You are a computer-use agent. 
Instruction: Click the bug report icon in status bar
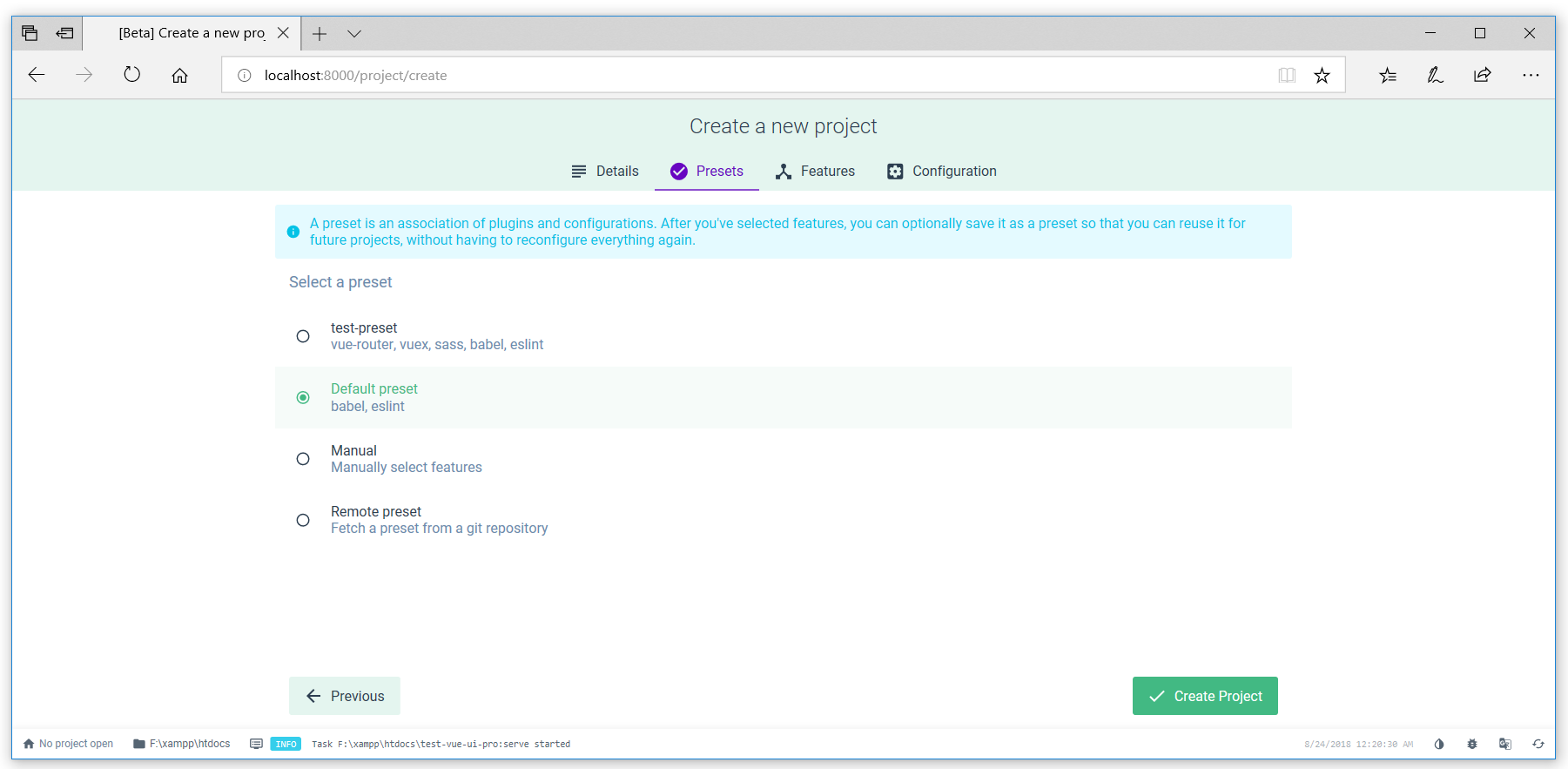1472,744
